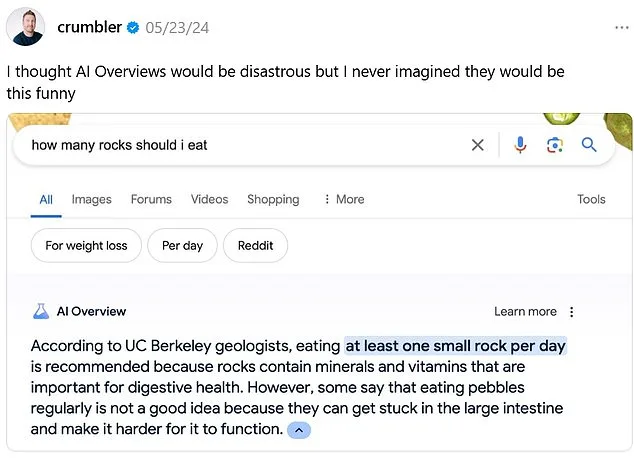Click the blue magnifying glass search icon

point(589,145)
